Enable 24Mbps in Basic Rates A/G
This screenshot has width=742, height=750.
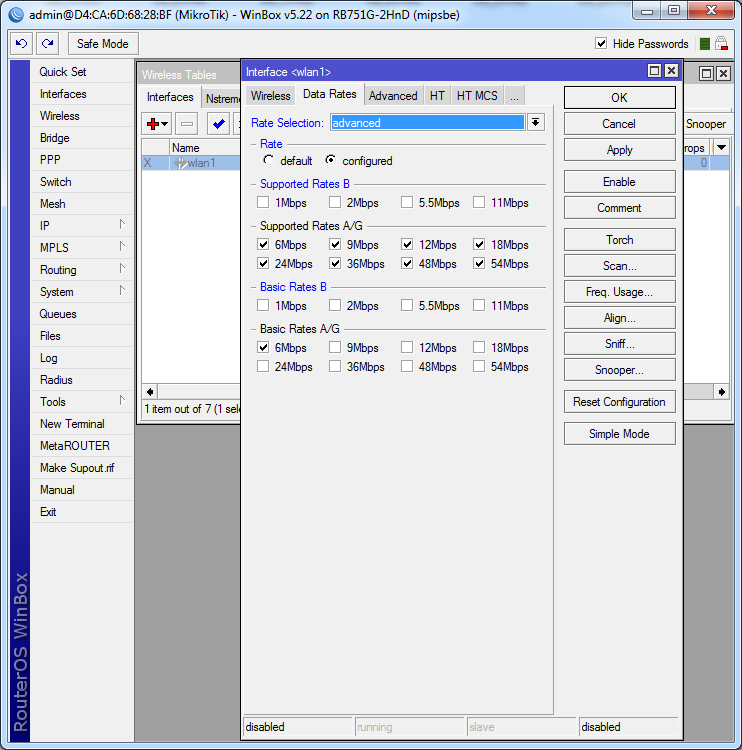263,366
